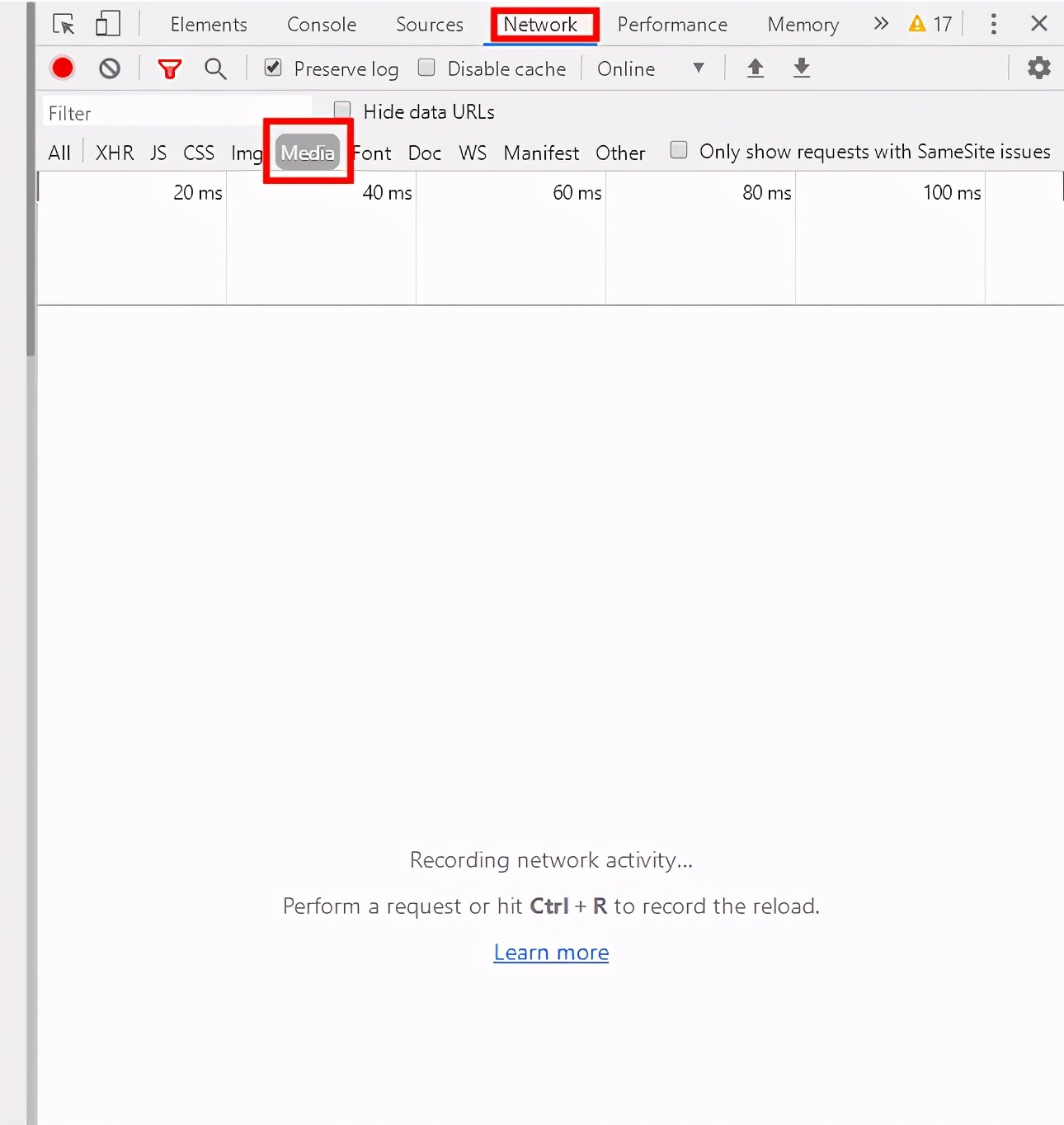Stop recording with the red record button
Screen dimensions: 1064x1125
[x=63, y=68]
